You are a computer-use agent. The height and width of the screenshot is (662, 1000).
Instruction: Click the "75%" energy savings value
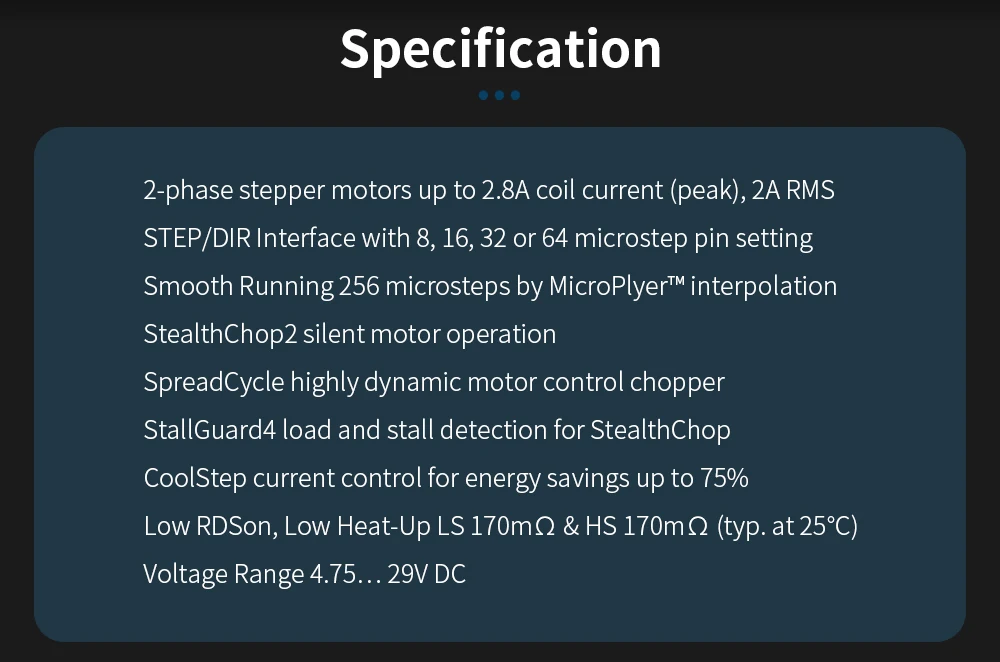(723, 478)
